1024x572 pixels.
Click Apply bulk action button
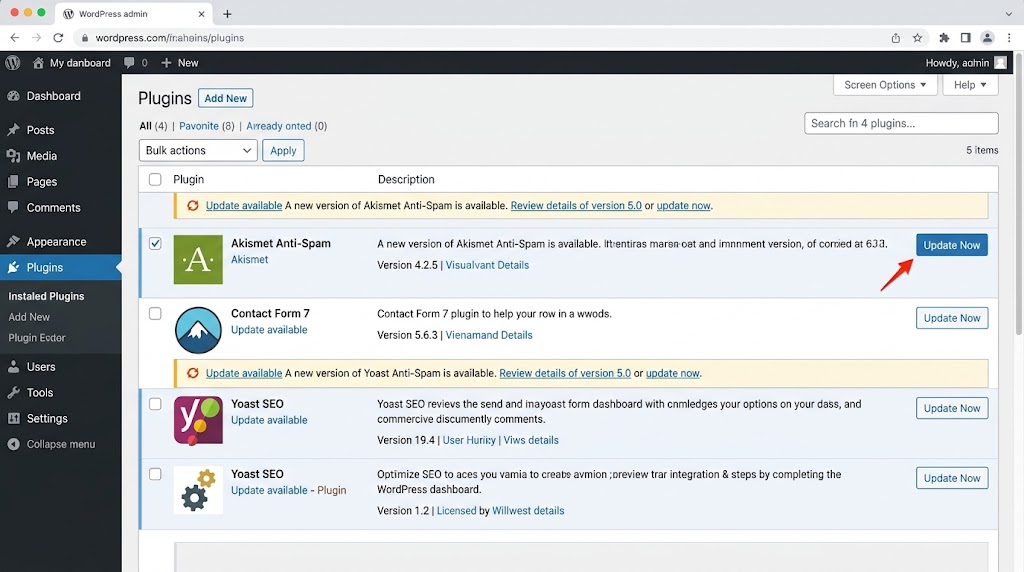pyautogui.click(x=283, y=150)
